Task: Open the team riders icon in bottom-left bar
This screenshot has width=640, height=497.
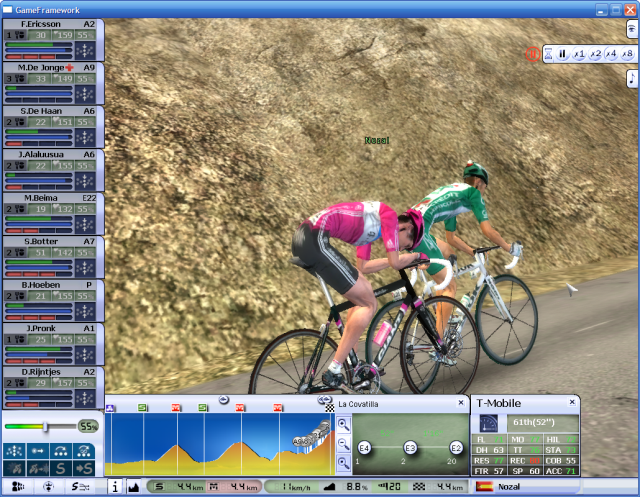Action: point(16,487)
